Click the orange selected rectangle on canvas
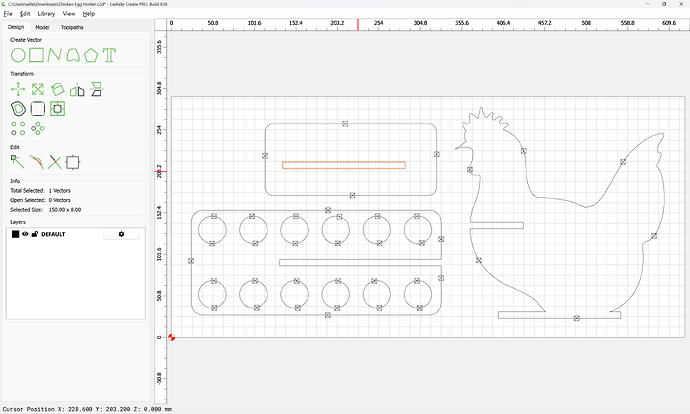 pos(343,165)
